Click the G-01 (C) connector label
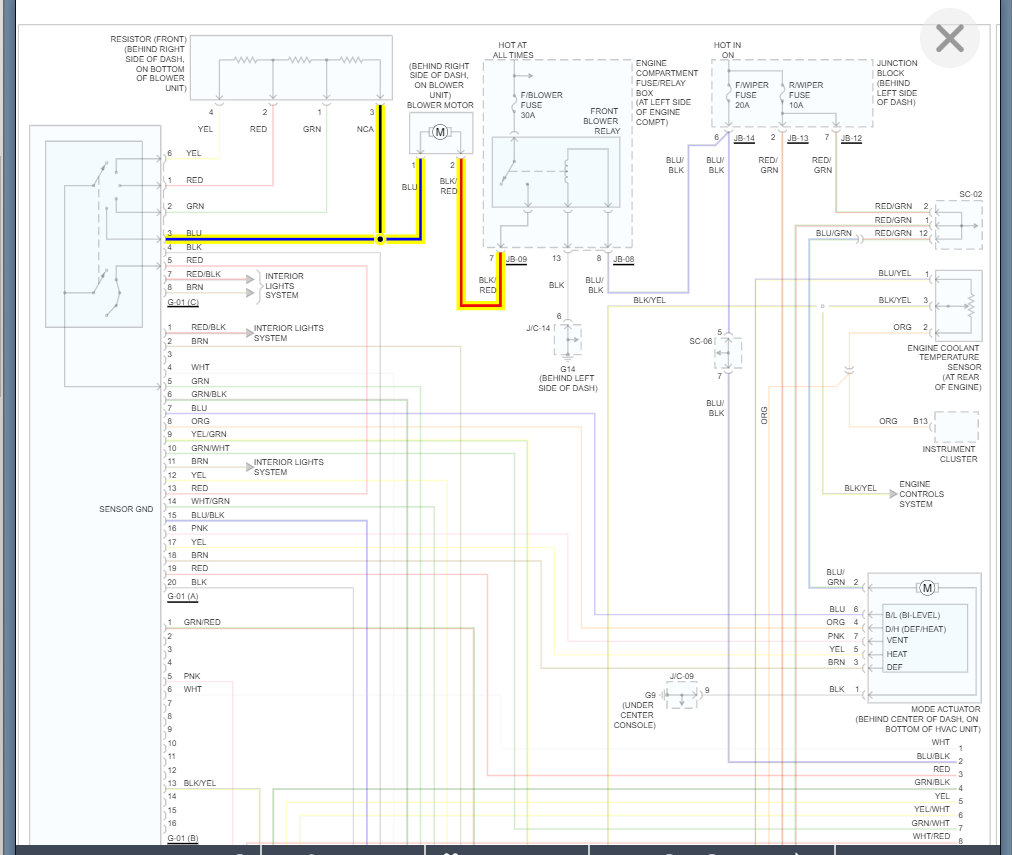 pyautogui.click(x=183, y=303)
